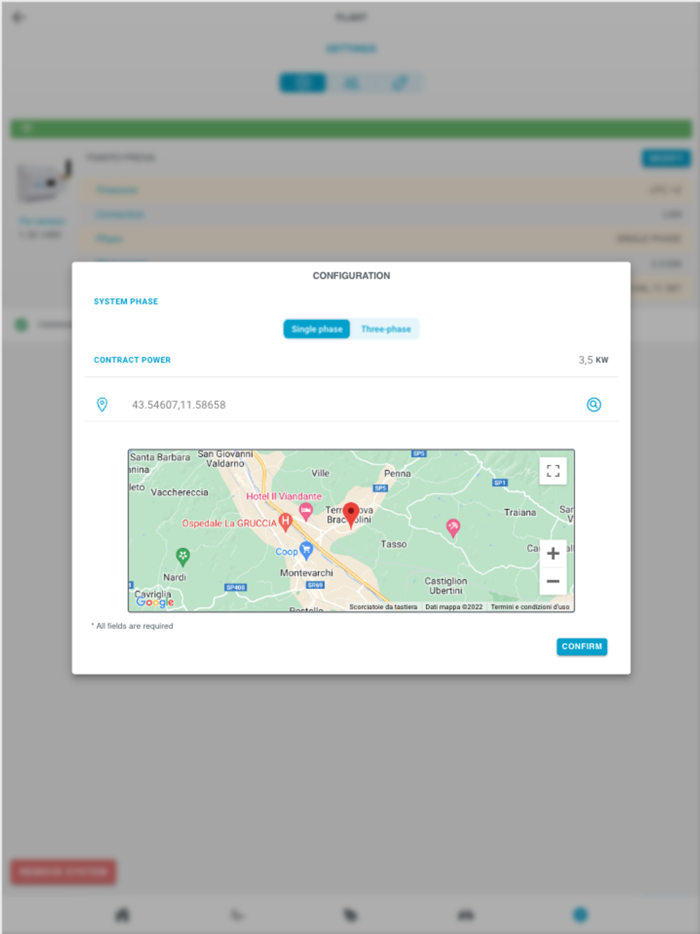The width and height of the screenshot is (700, 934).
Task: Click the fourth icon in the bottom navigation
Action: pos(465,914)
